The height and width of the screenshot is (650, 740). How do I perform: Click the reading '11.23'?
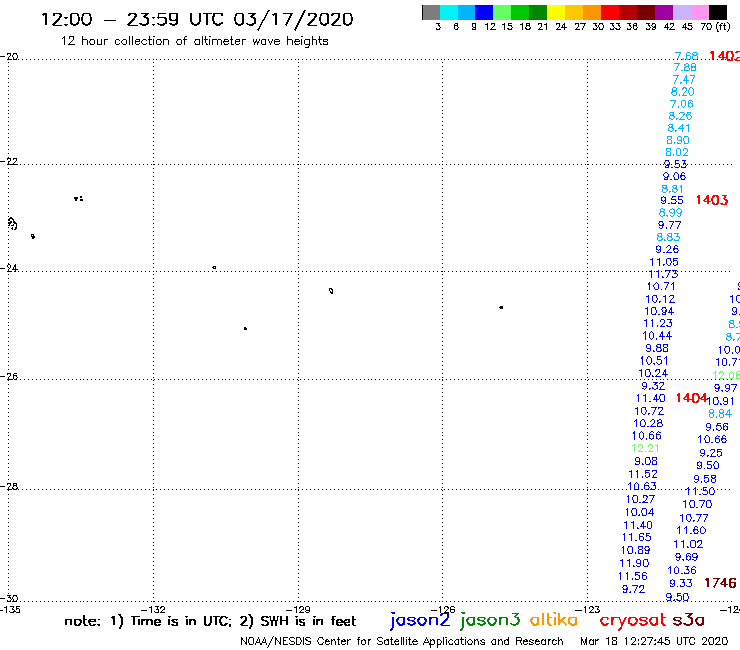tap(657, 323)
